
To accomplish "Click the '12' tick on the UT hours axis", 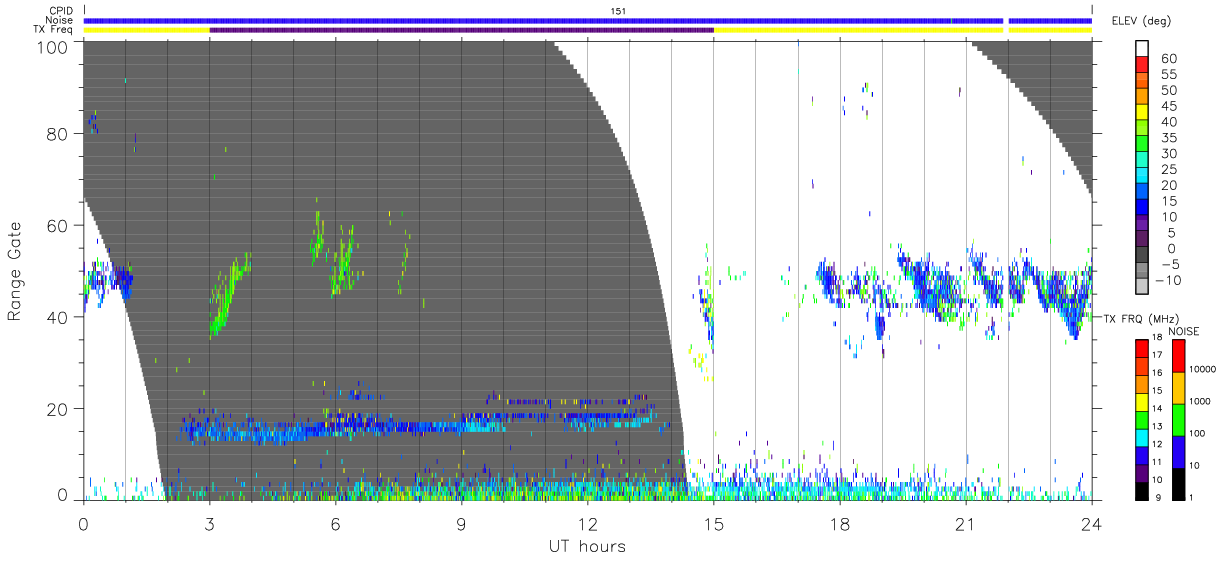I will 587,523.
